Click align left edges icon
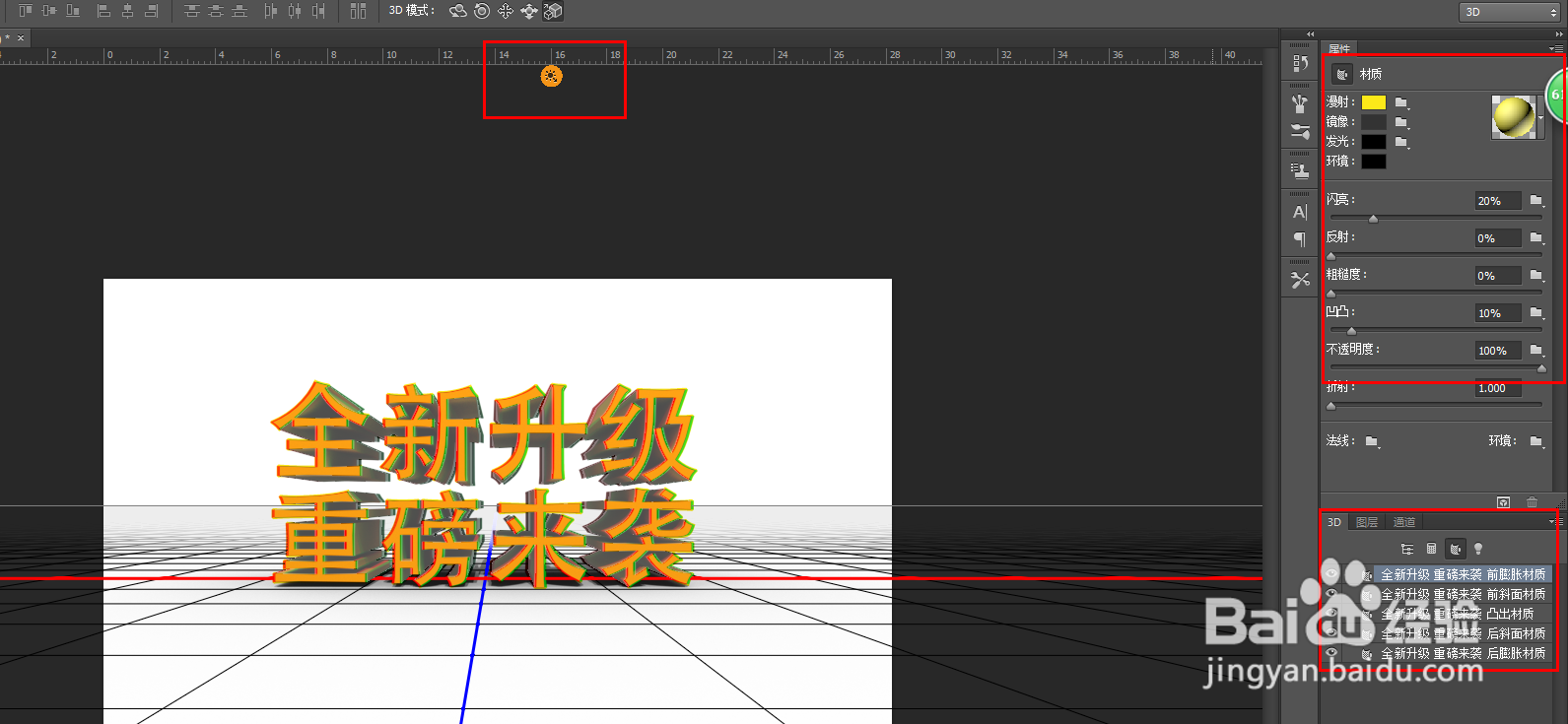1568x724 pixels. (x=103, y=11)
